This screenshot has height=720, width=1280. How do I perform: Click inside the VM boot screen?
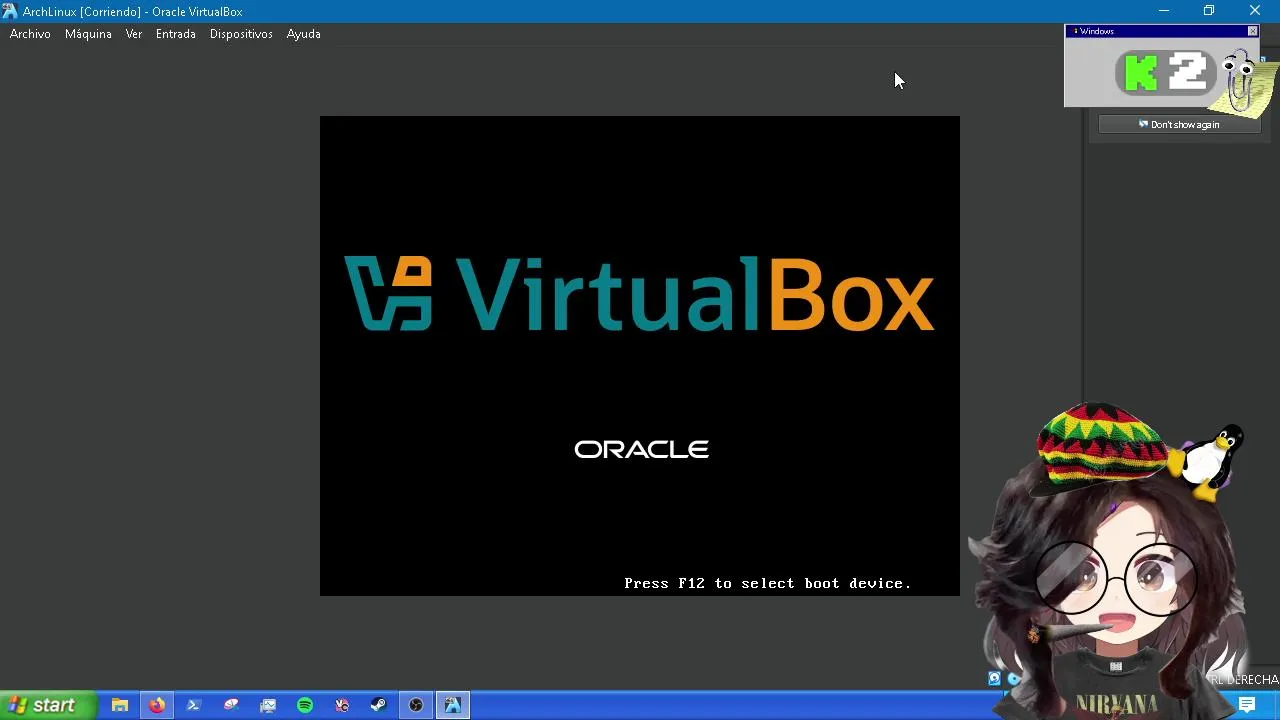(640, 356)
